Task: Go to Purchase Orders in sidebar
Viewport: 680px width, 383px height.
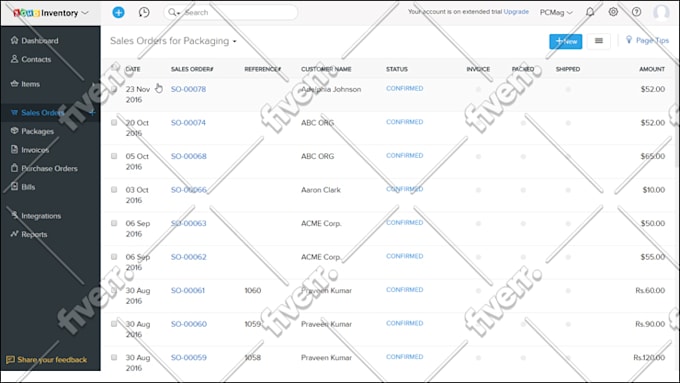Action: coord(49,168)
